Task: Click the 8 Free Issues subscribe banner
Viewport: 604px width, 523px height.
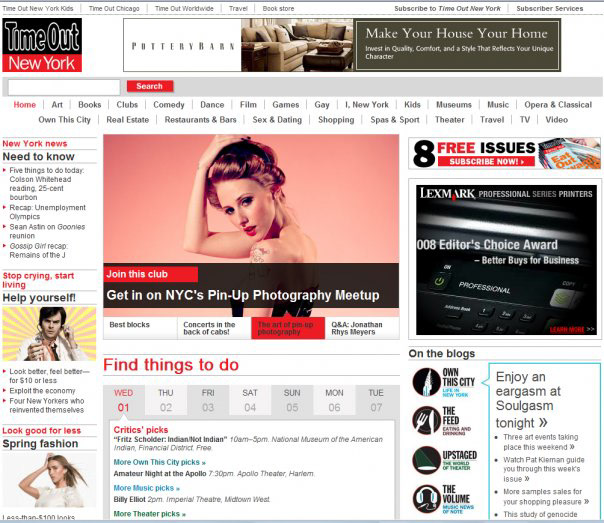Action: [x=505, y=154]
